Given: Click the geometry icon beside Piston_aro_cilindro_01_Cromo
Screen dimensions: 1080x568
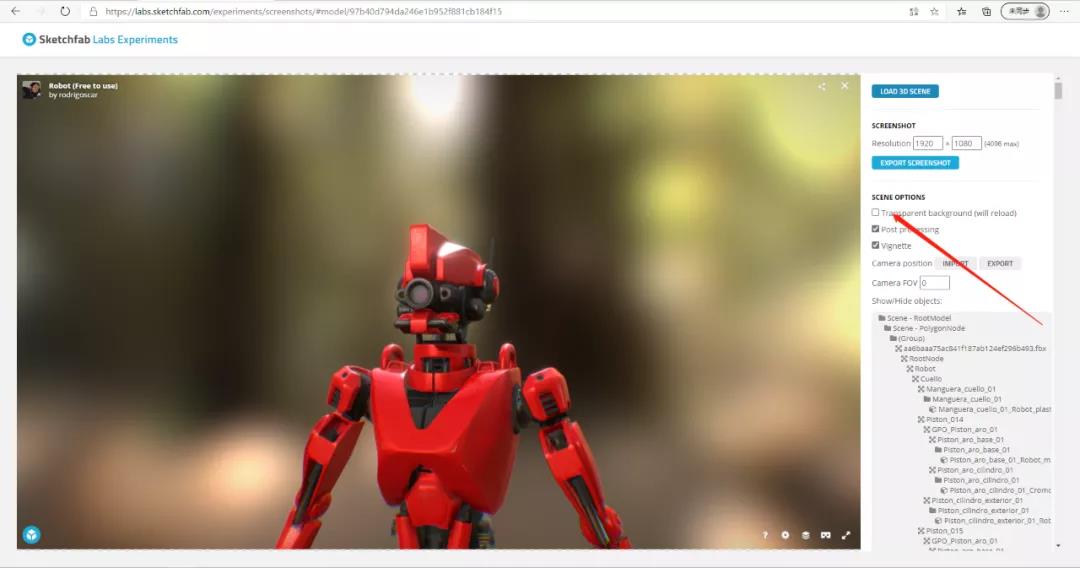Looking at the screenshot, I should pos(944,490).
